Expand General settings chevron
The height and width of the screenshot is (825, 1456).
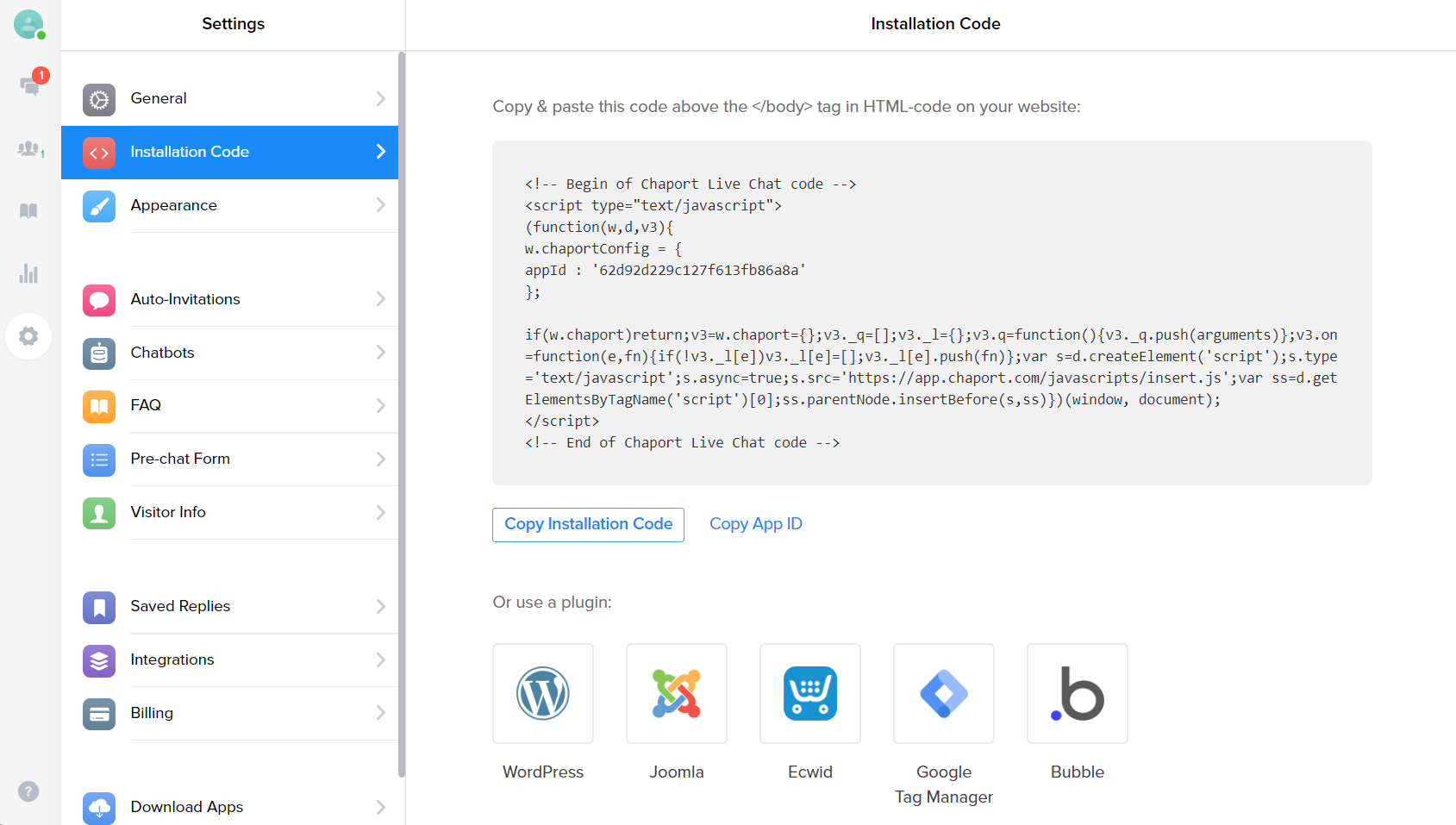coord(380,98)
